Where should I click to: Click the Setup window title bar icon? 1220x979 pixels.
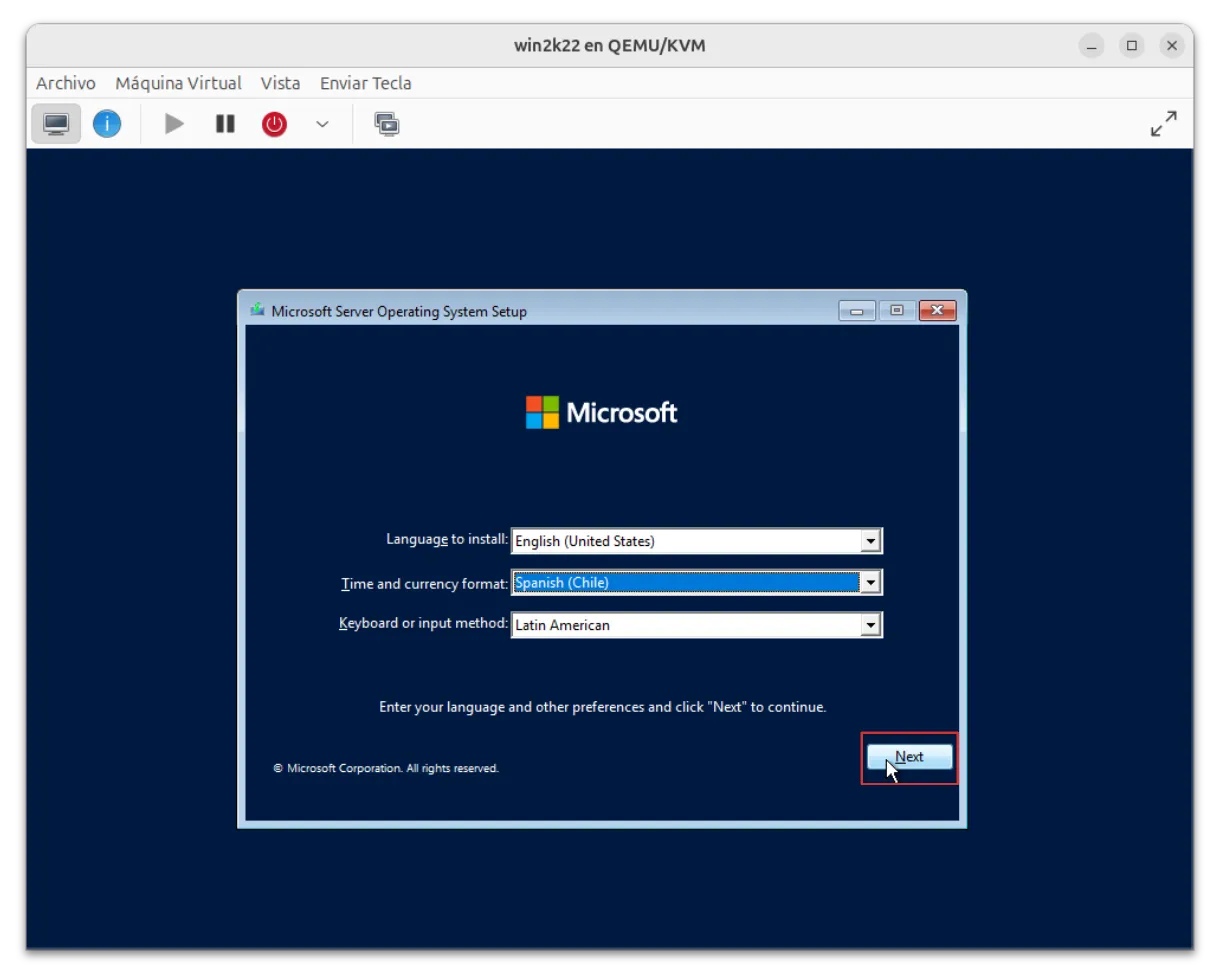click(x=258, y=310)
